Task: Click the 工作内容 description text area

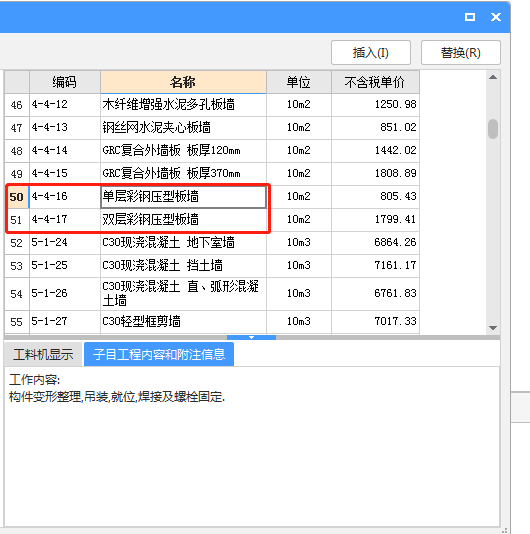Action: coord(252,446)
